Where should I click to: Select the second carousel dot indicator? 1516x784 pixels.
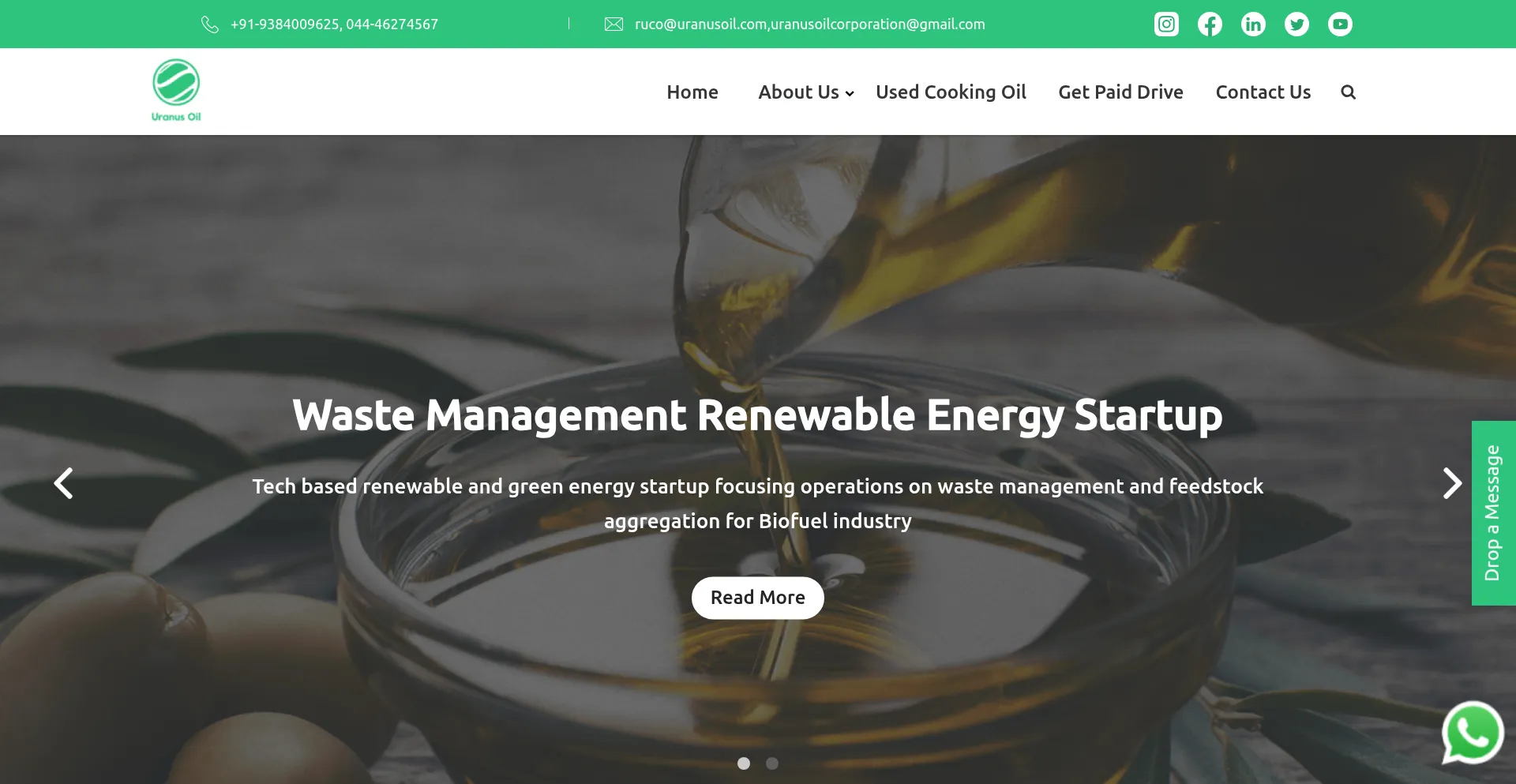[x=772, y=763]
